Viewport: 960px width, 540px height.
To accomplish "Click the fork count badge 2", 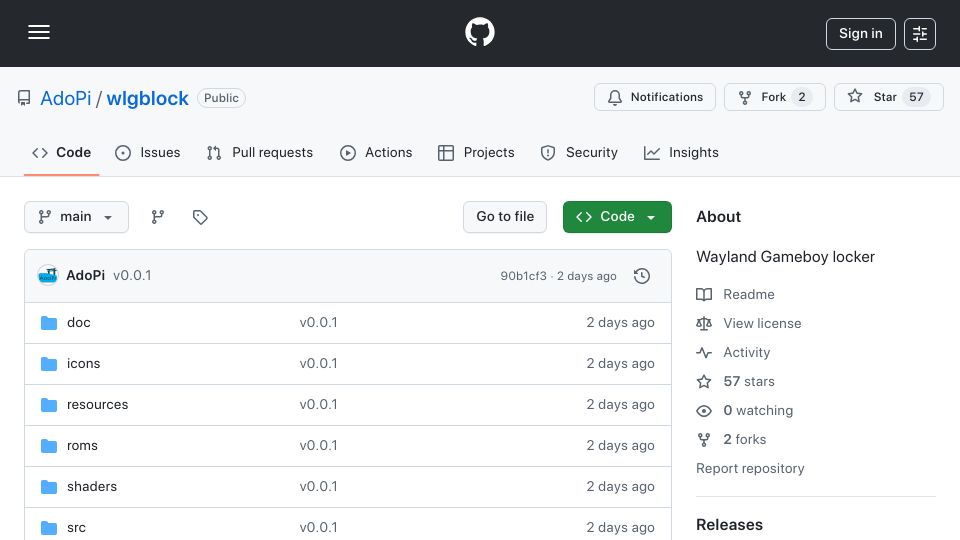I will click(801, 97).
